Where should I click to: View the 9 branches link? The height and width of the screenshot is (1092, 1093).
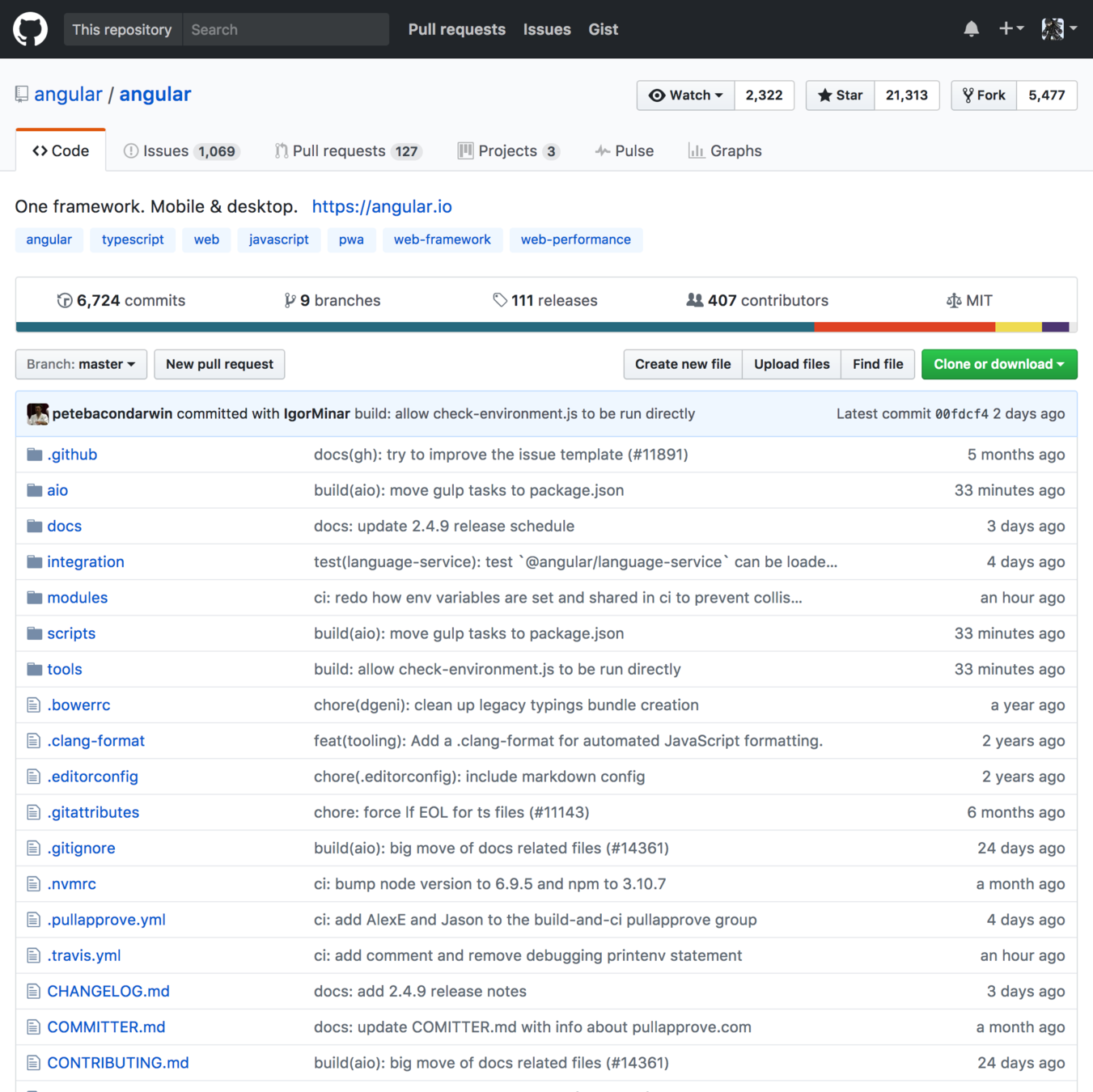pos(332,300)
